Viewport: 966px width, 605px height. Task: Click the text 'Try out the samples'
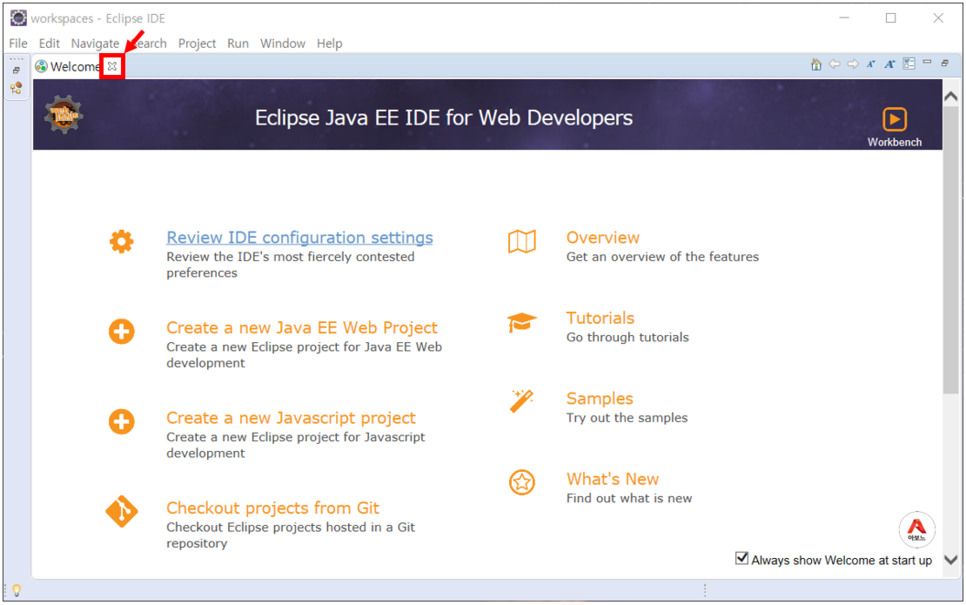[x=627, y=418]
